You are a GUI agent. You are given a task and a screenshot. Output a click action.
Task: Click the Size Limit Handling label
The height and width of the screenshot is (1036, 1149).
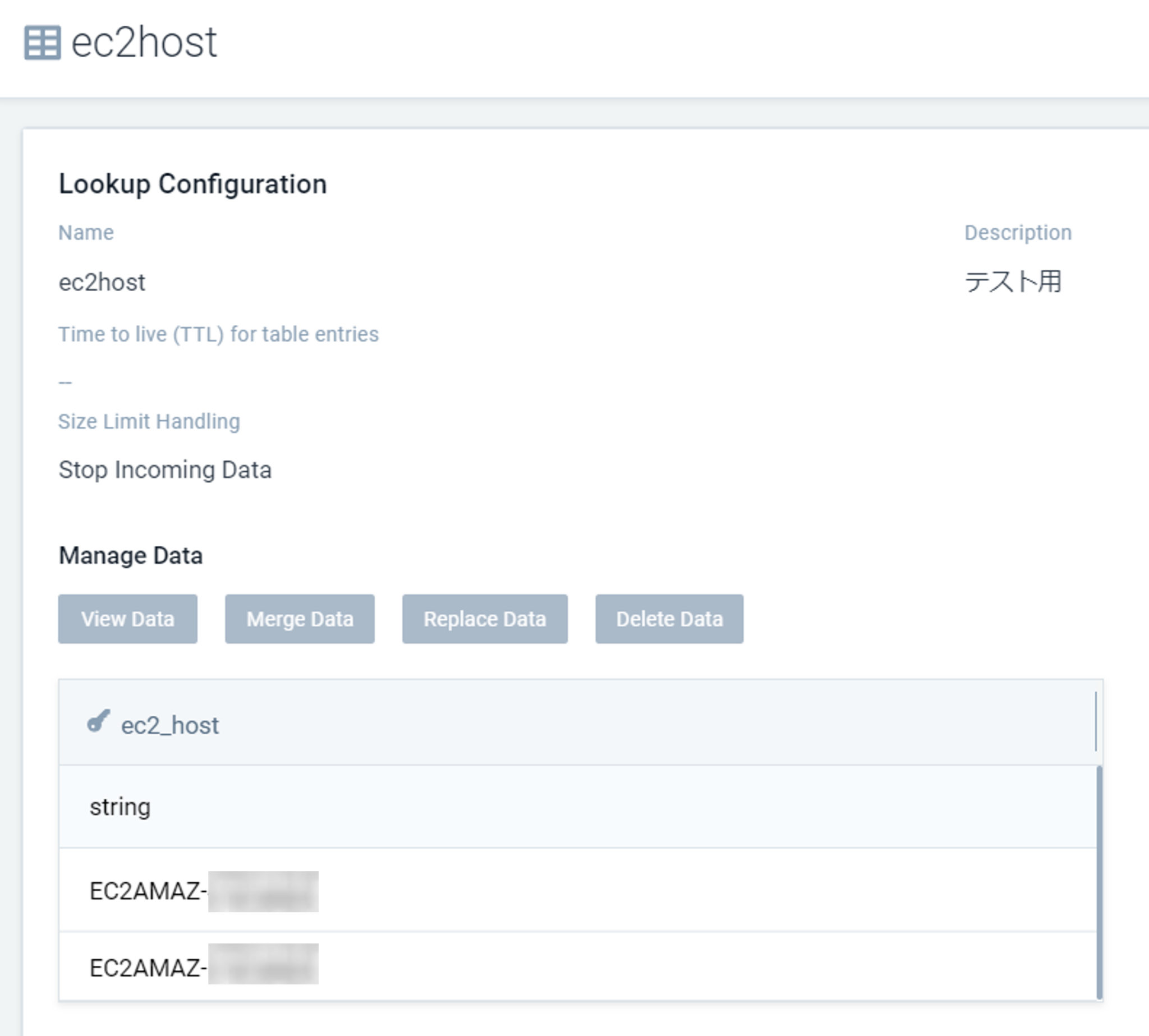click(149, 421)
